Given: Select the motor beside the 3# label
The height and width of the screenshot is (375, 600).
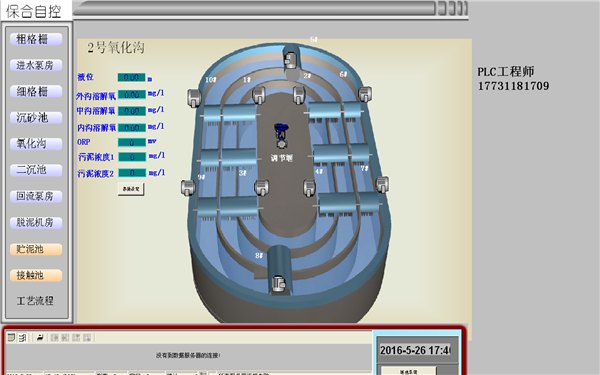Looking at the screenshot, I should (261, 188).
